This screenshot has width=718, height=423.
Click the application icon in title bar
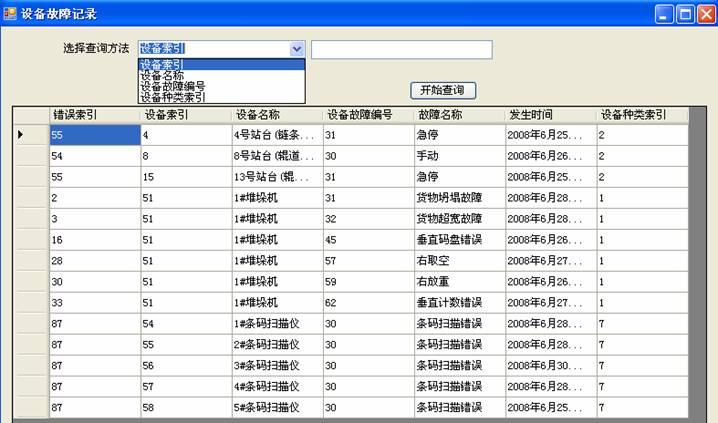coord(11,14)
